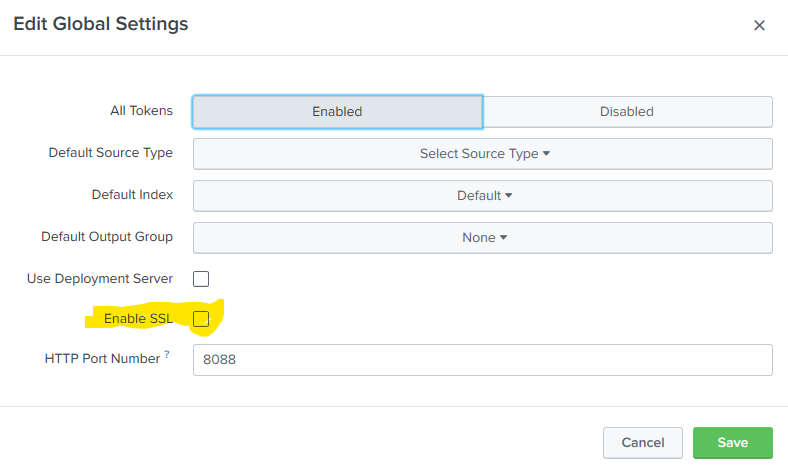
Task: Click the caret arrow after Select Source Type
Action: pos(546,154)
